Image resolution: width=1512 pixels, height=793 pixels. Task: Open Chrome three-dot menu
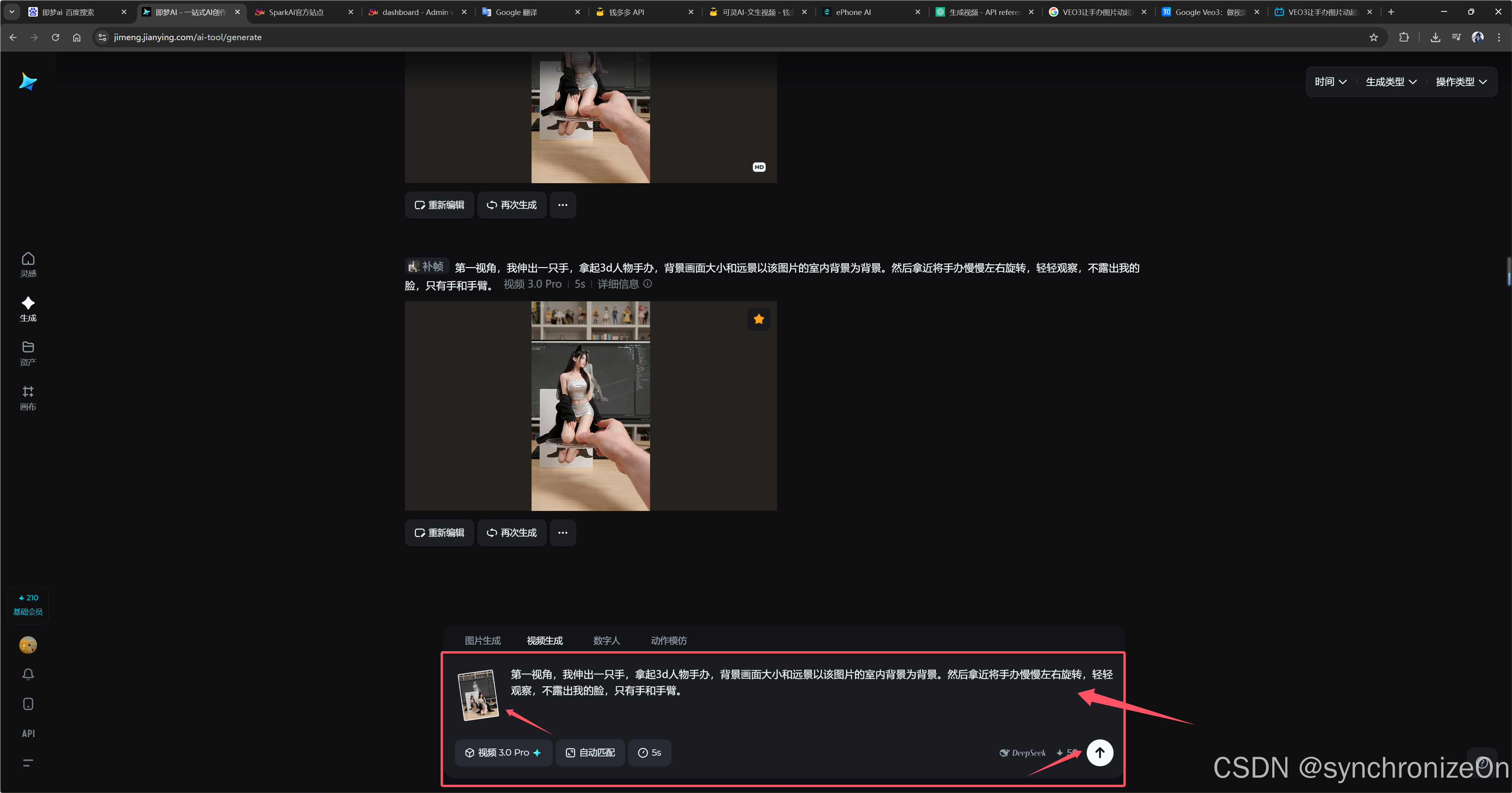[1499, 37]
